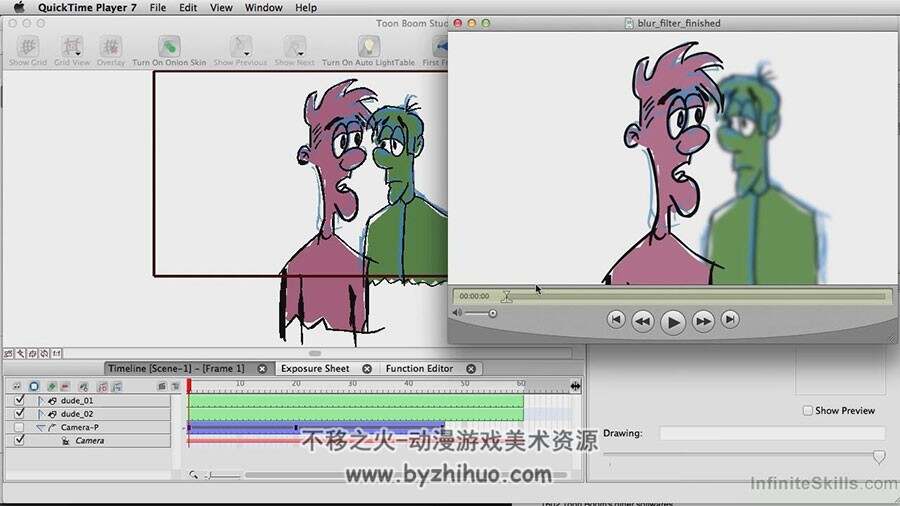Open the Grid View dropdown arrow
Screen dimensions: 900x506
tap(78, 54)
